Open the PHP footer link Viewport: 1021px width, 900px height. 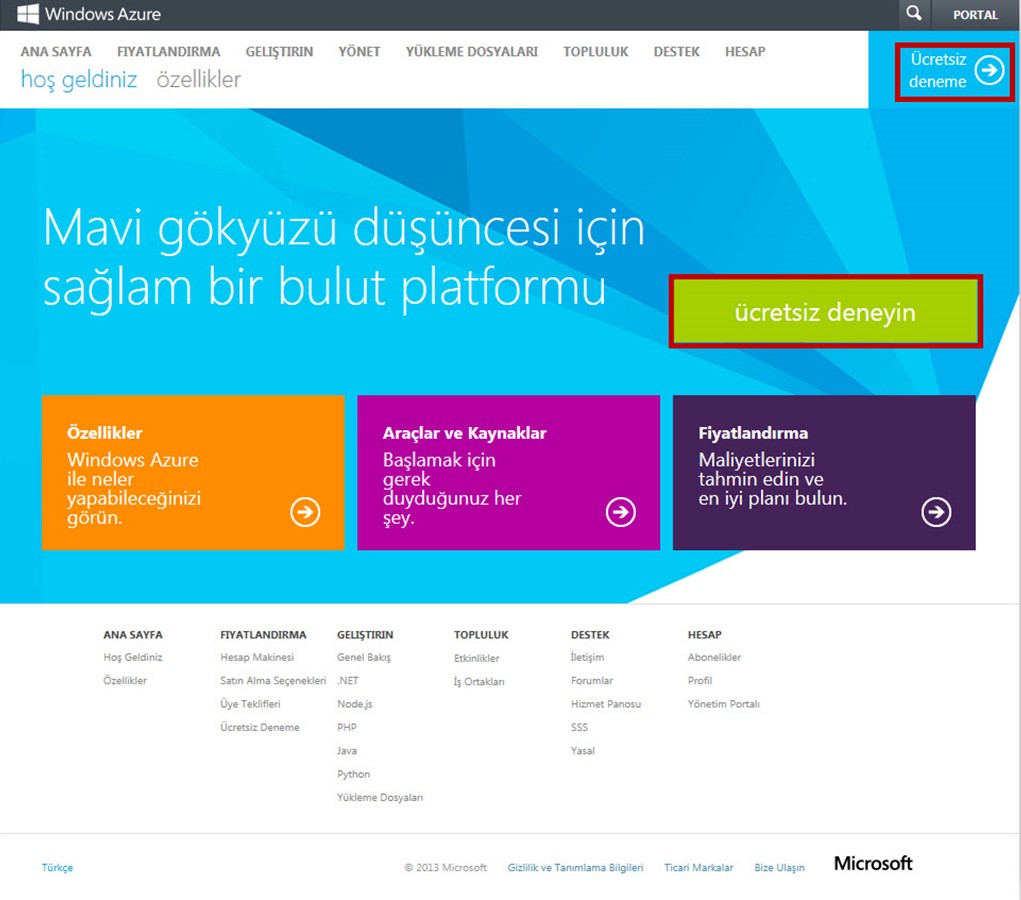coord(347,727)
